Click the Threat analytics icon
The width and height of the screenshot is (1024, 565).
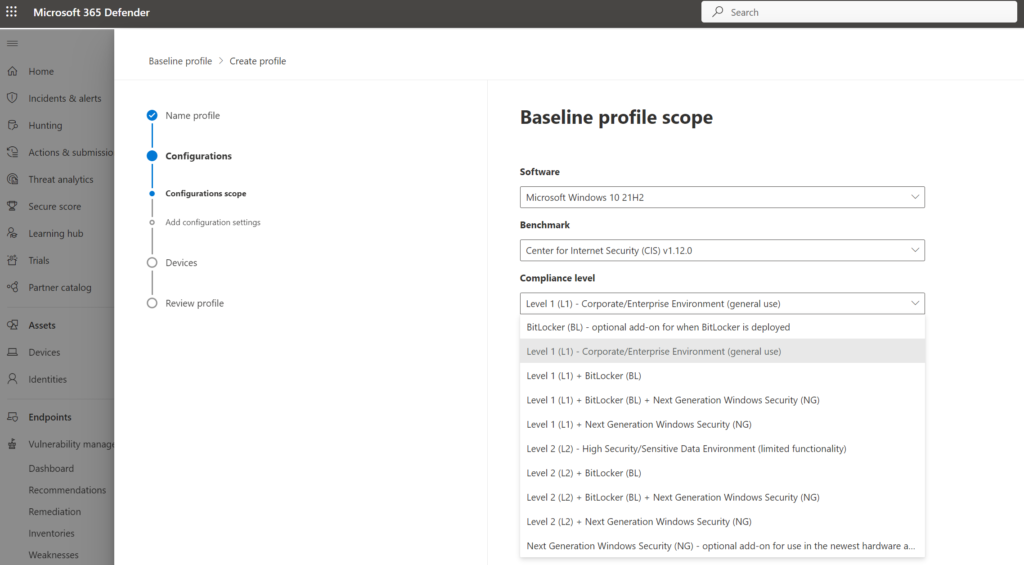point(12,179)
